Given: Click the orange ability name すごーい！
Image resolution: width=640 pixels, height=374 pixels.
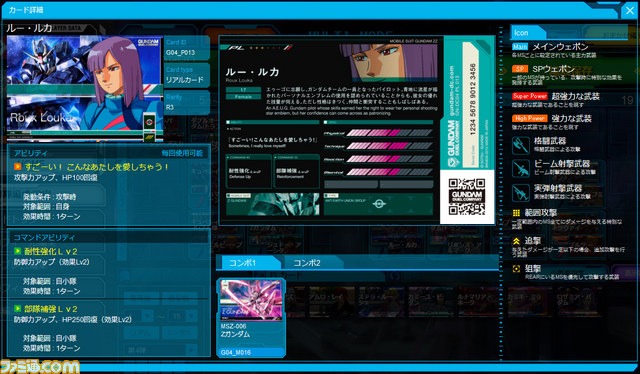Looking at the screenshot, I should tap(91, 167).
